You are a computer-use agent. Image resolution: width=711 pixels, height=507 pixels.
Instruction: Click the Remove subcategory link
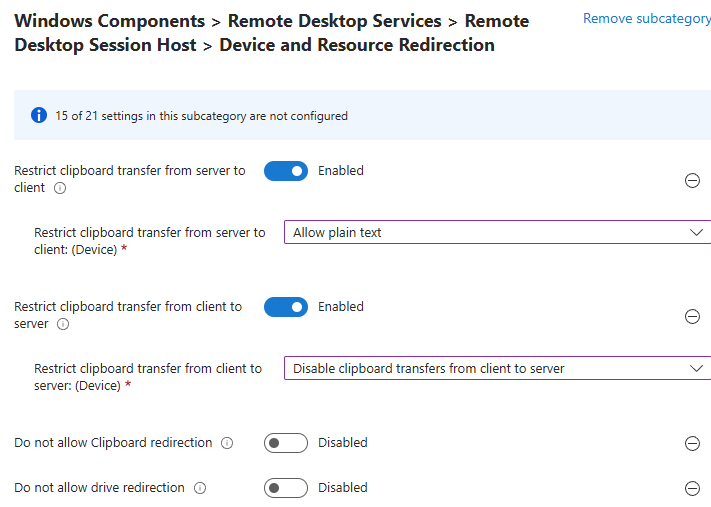646,19
